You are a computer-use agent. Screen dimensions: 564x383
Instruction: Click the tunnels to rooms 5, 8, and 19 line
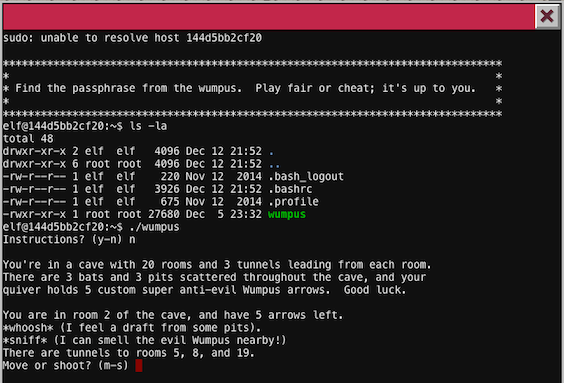(128, 353)
